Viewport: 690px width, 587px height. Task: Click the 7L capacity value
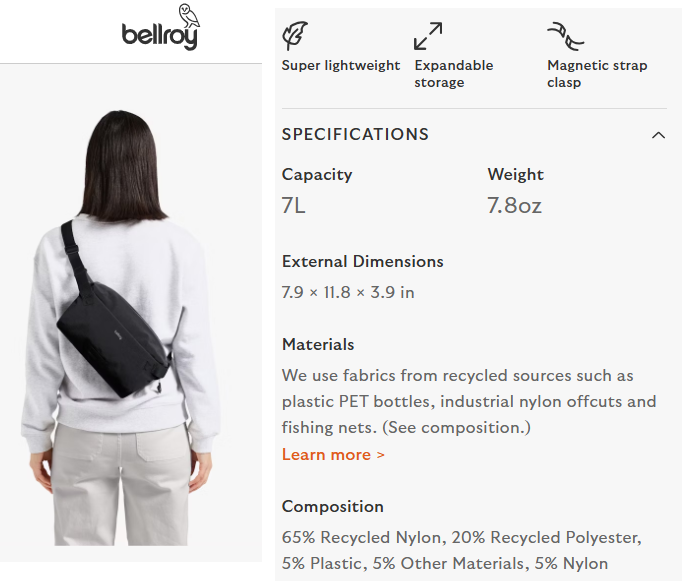[294, 205]
